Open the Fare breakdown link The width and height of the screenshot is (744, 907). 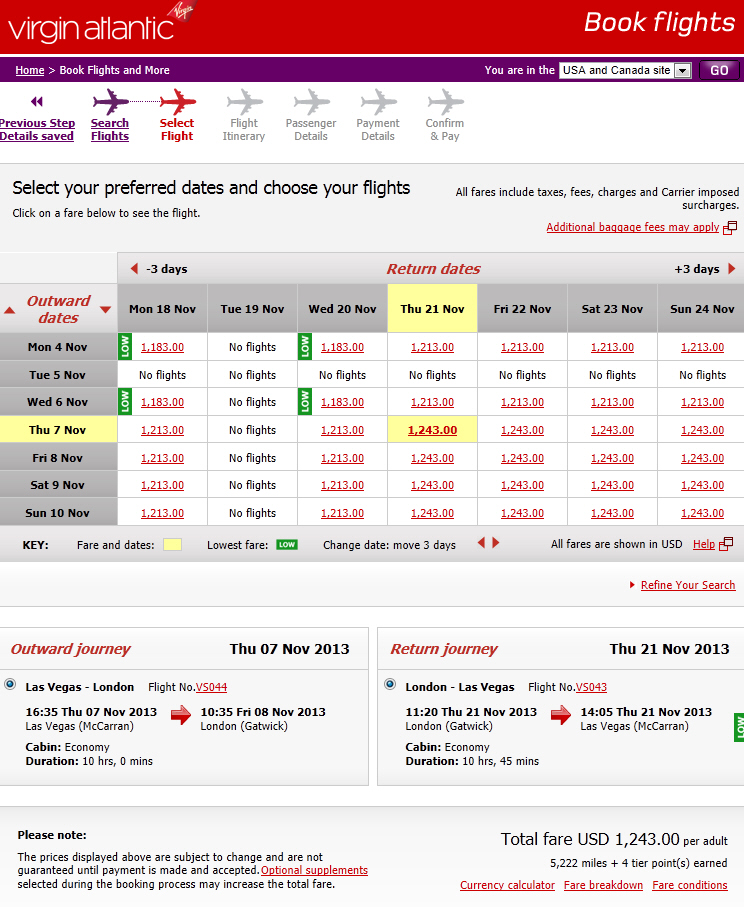(x=603, y=885)
